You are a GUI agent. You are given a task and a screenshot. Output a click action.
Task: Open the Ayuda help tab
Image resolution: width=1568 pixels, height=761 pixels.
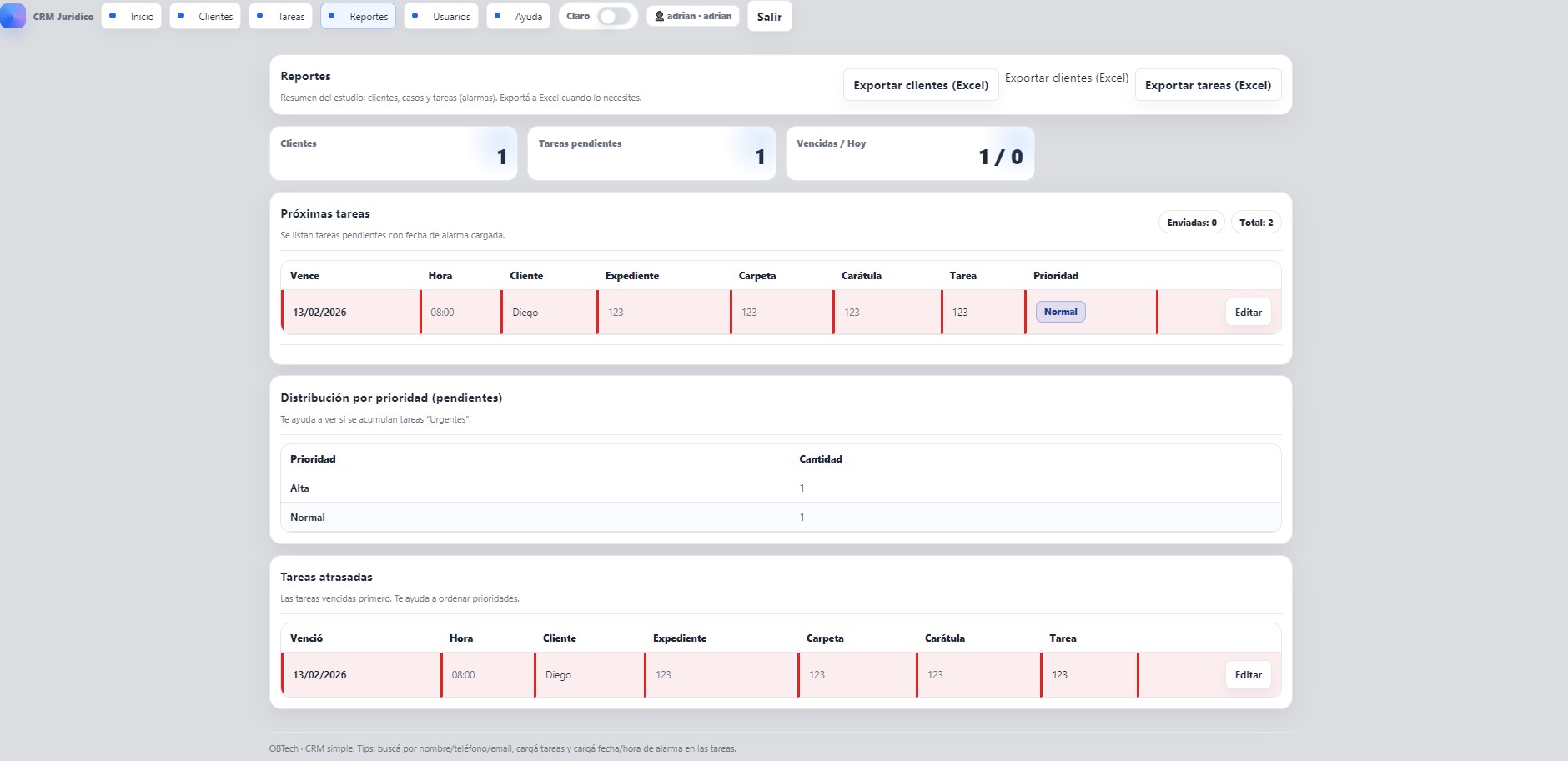pyautogui.click(x=519, y=17)
